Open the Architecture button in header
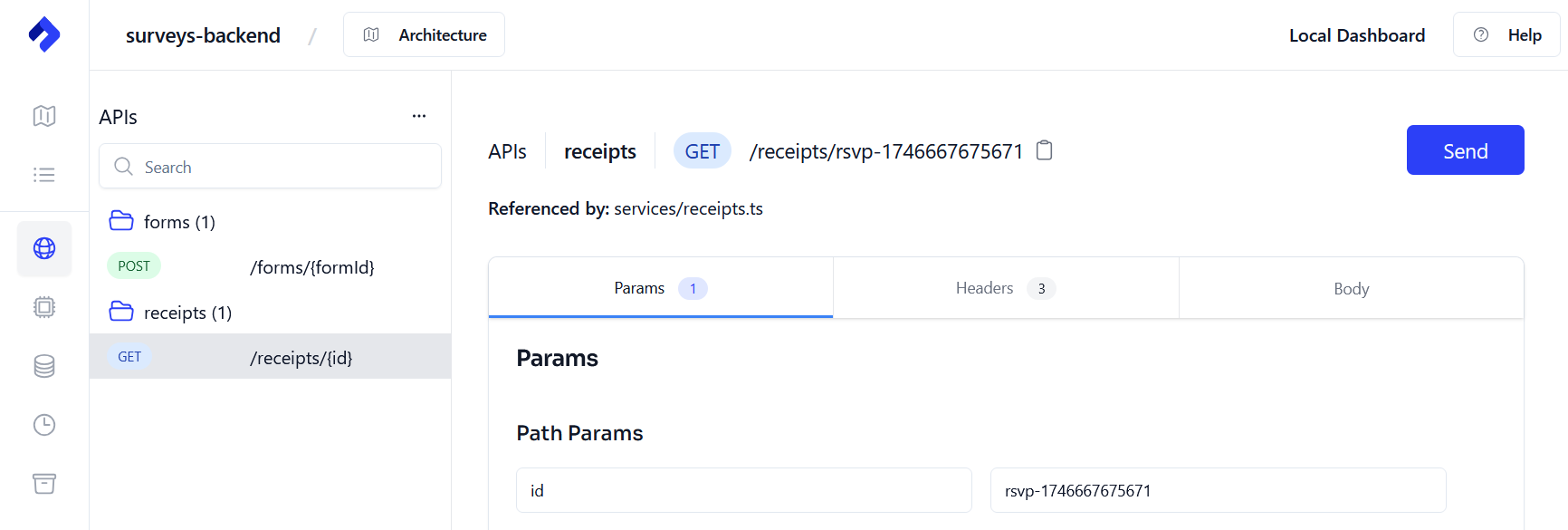 click(424, 35)
